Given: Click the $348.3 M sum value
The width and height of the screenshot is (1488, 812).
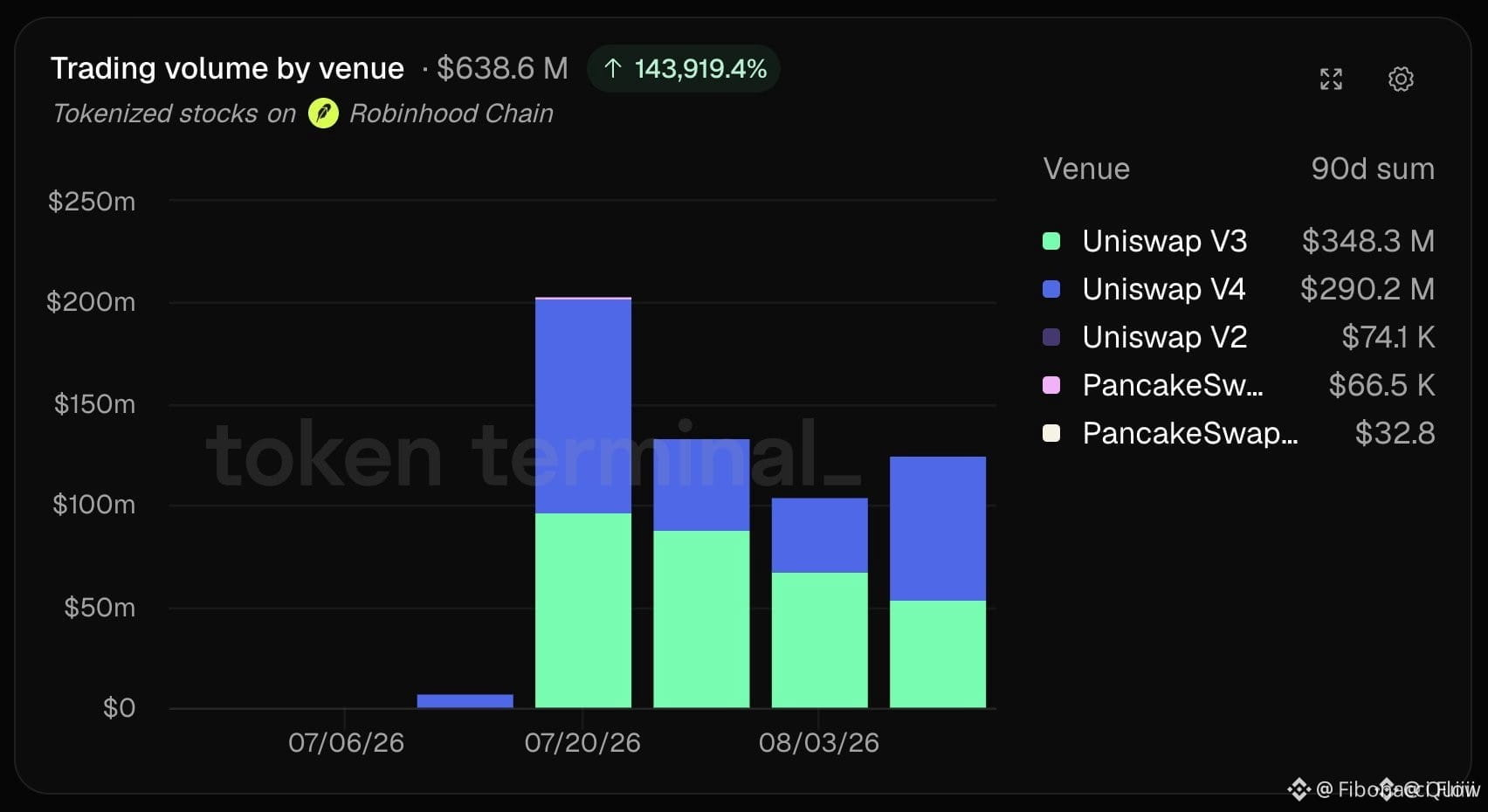Looking at the screenshot, I should click(1367, 241).
